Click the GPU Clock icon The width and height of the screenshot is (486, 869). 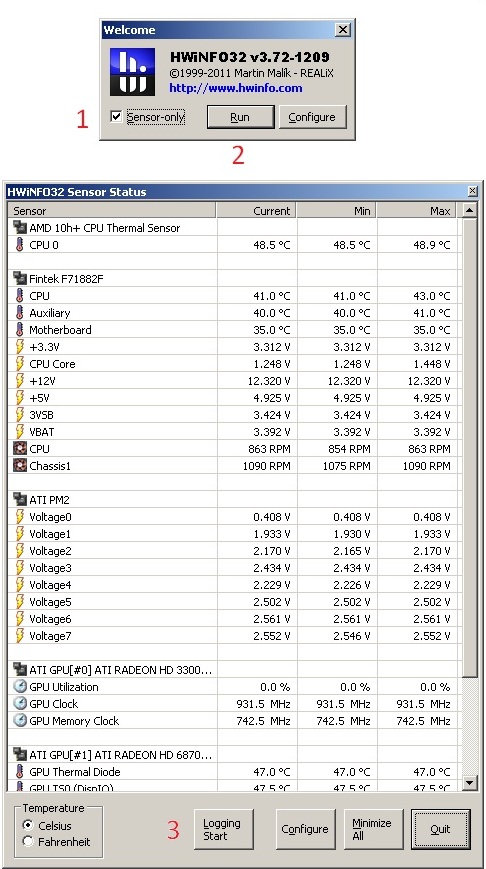click(x=20, y=704)
